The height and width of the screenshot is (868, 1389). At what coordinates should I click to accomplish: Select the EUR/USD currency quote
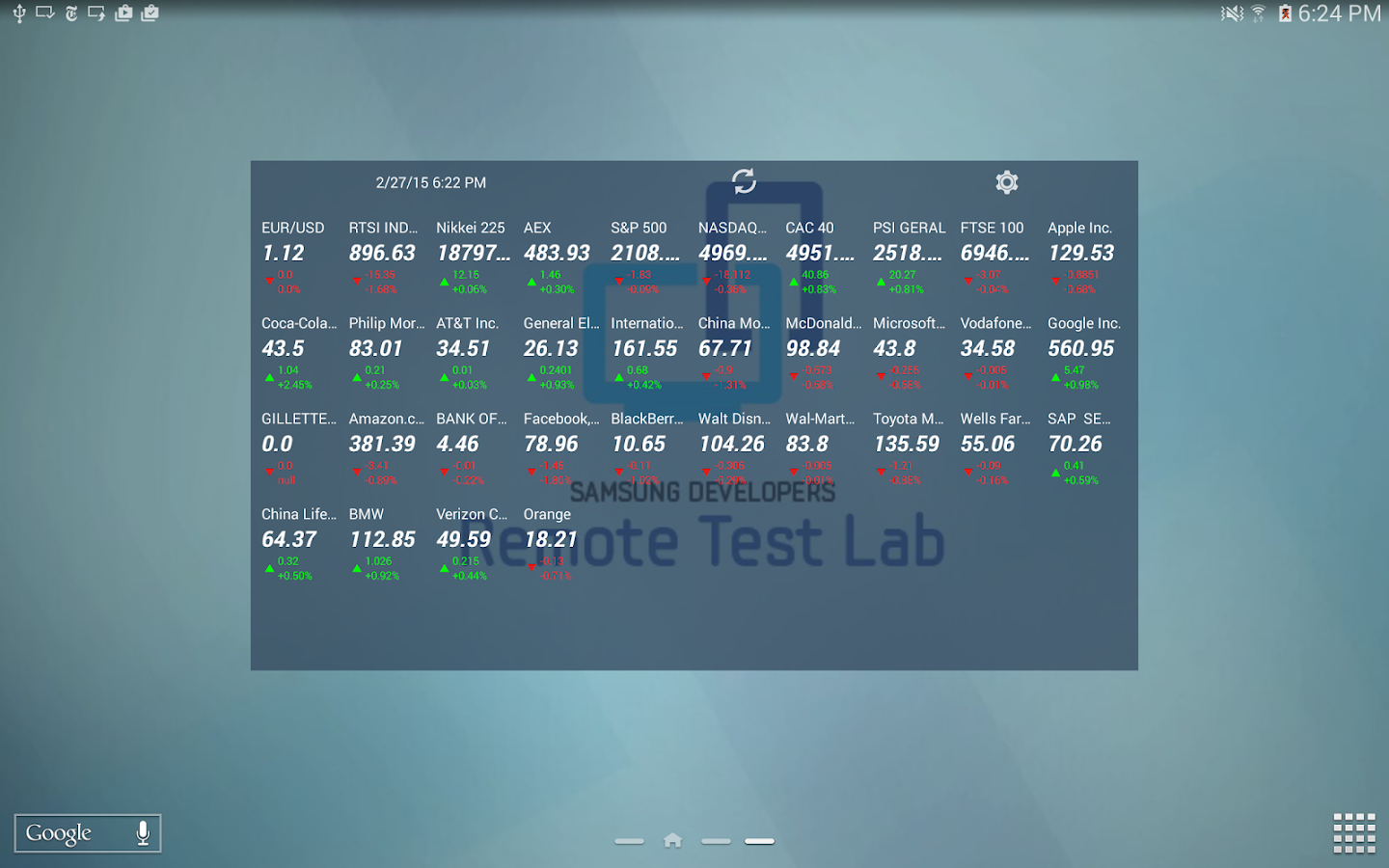297,258
